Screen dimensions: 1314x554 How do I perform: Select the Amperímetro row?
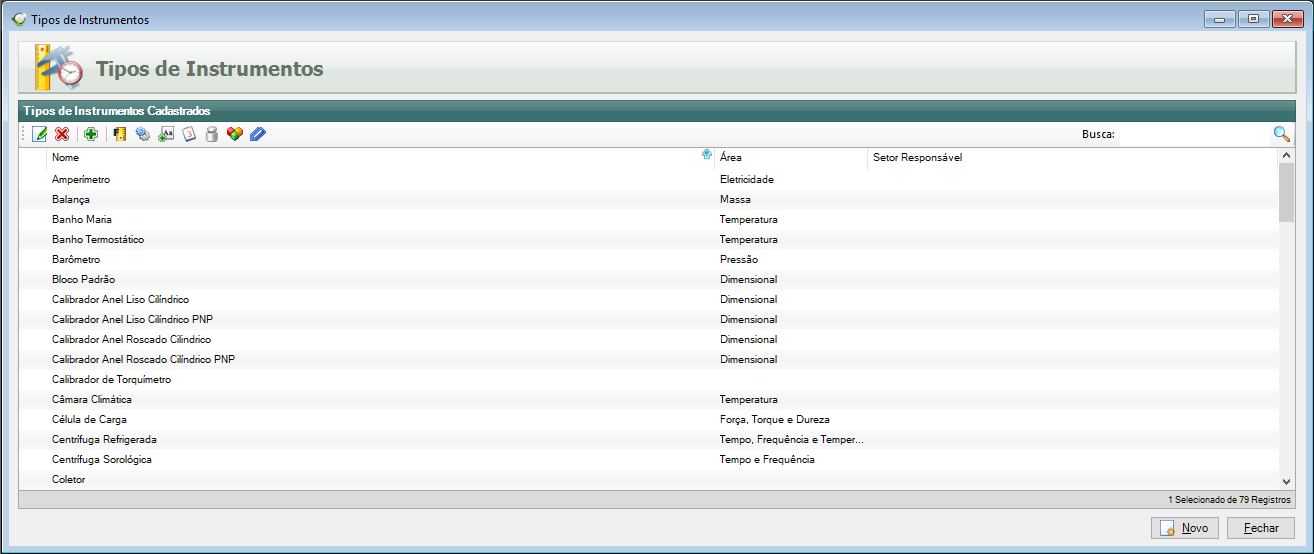(x=648, y=180)
